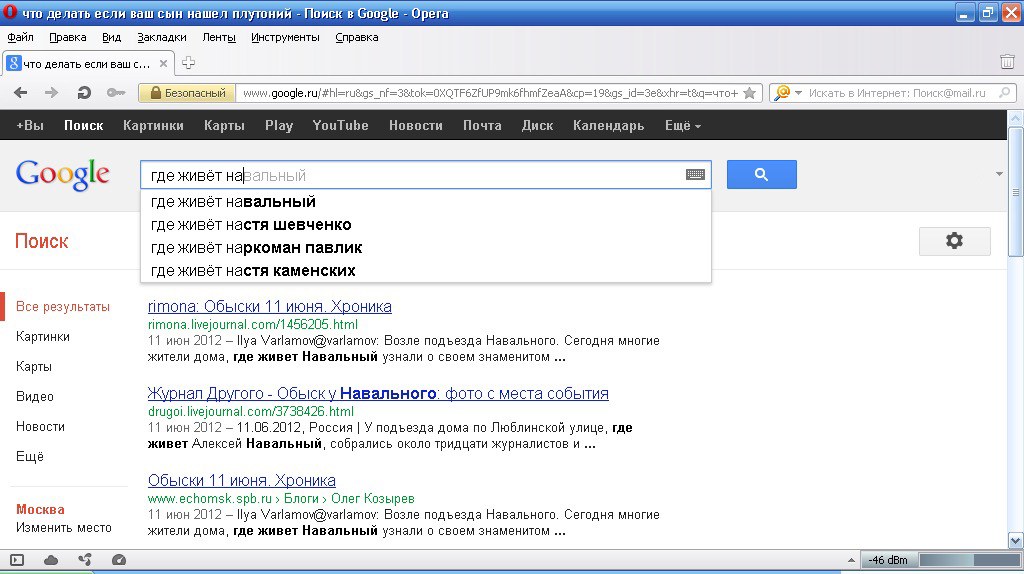Click the blue search magnifier button
Viewport: 1024px width, 574px height.
pos(761,174)
